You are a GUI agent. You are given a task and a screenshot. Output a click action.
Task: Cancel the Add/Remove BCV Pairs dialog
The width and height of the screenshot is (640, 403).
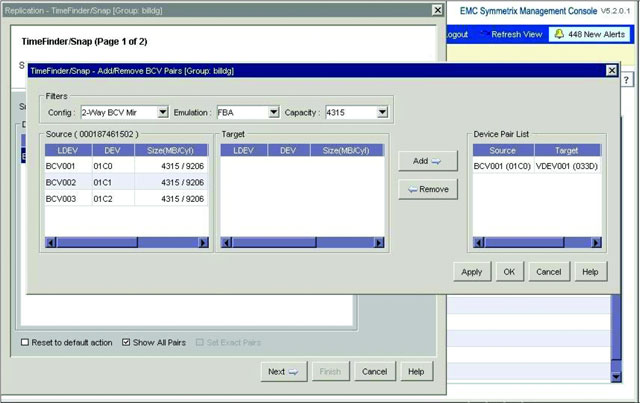pyautogui.click(x=549, y=272)
